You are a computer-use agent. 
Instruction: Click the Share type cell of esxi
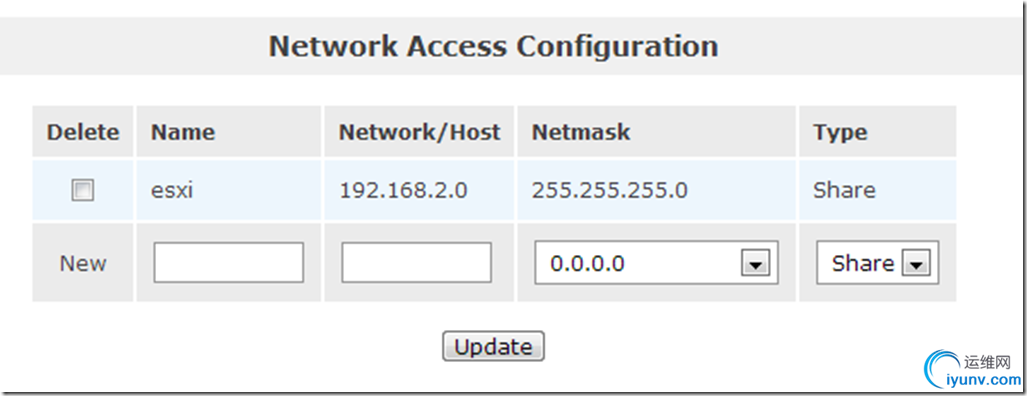coord(844,190)
